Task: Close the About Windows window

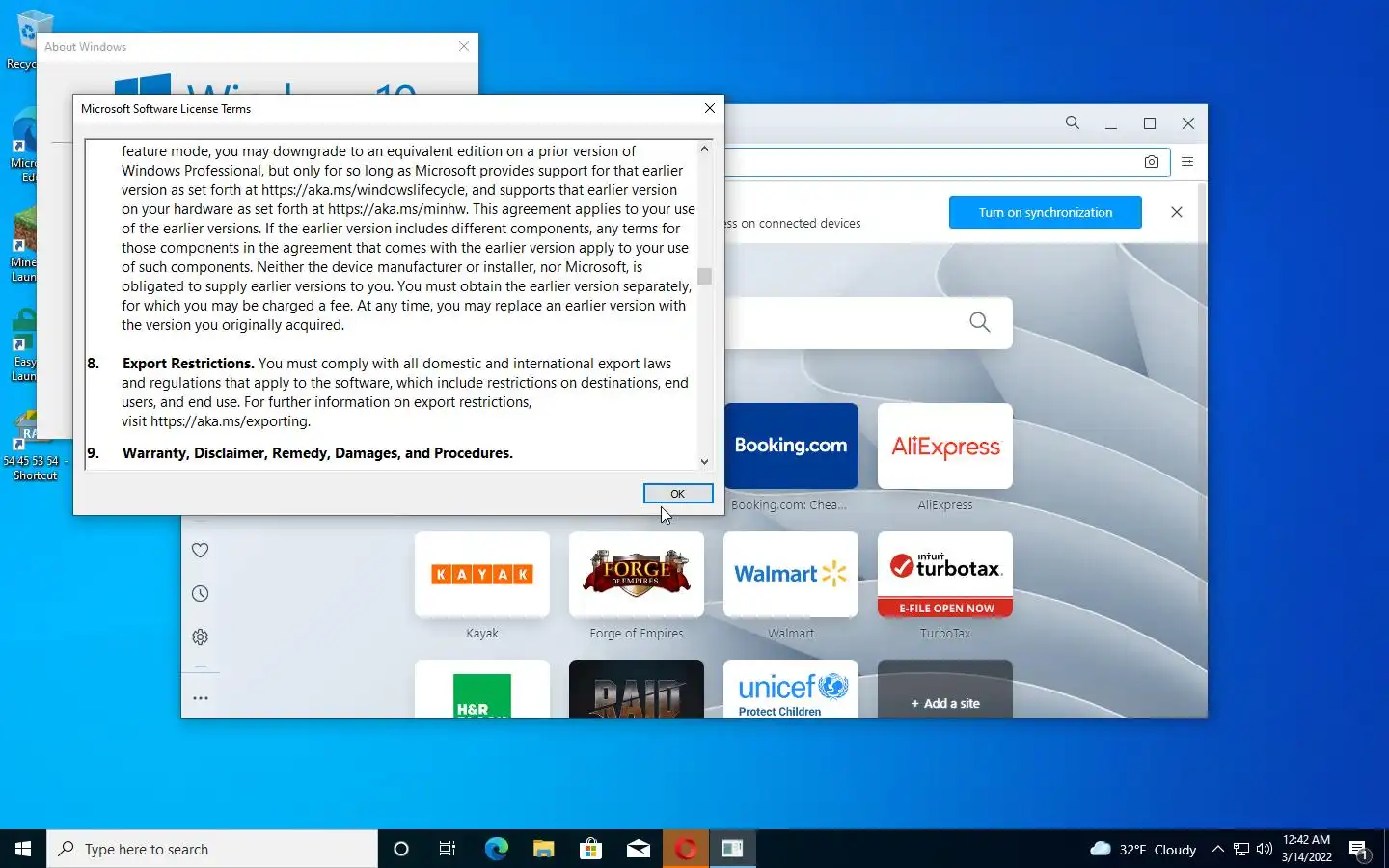Action: 464,46
